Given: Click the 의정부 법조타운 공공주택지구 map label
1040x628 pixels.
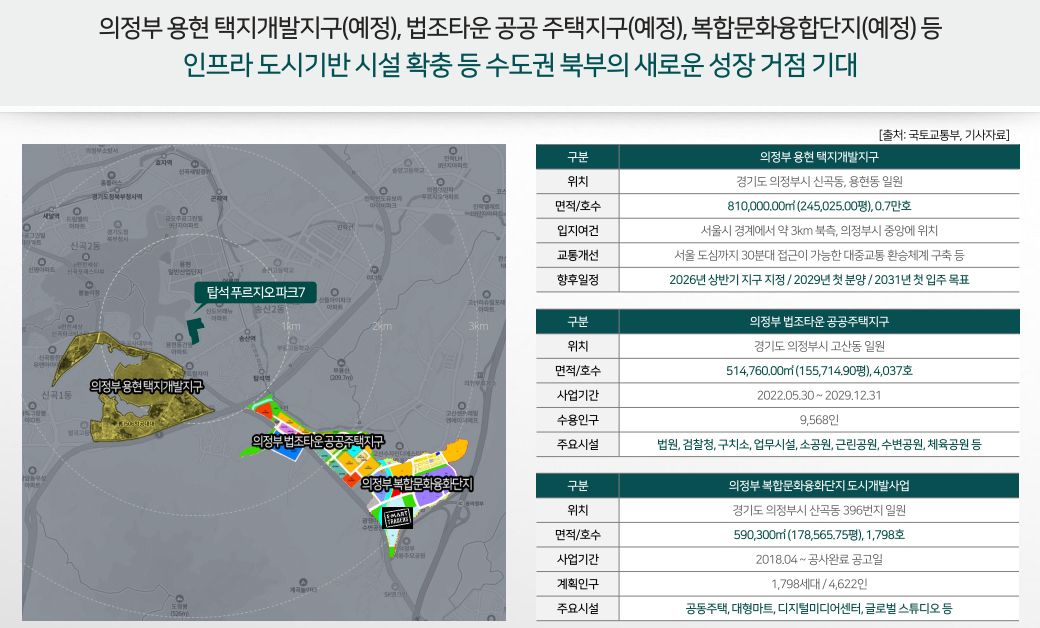Looking at the screenshot, I should point(318,440).
